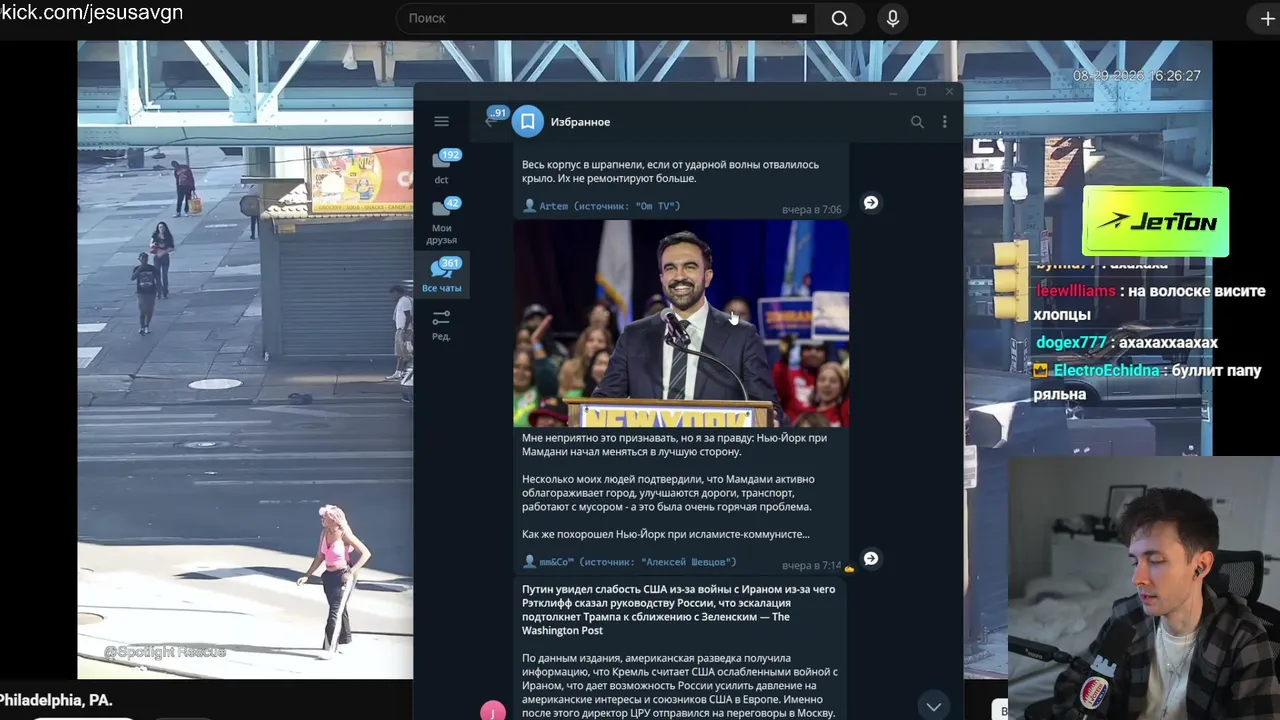1280x720 pixels.
Task: Click the paragraph starting 'Несколько моих людей'
Action: click(668, 493)
